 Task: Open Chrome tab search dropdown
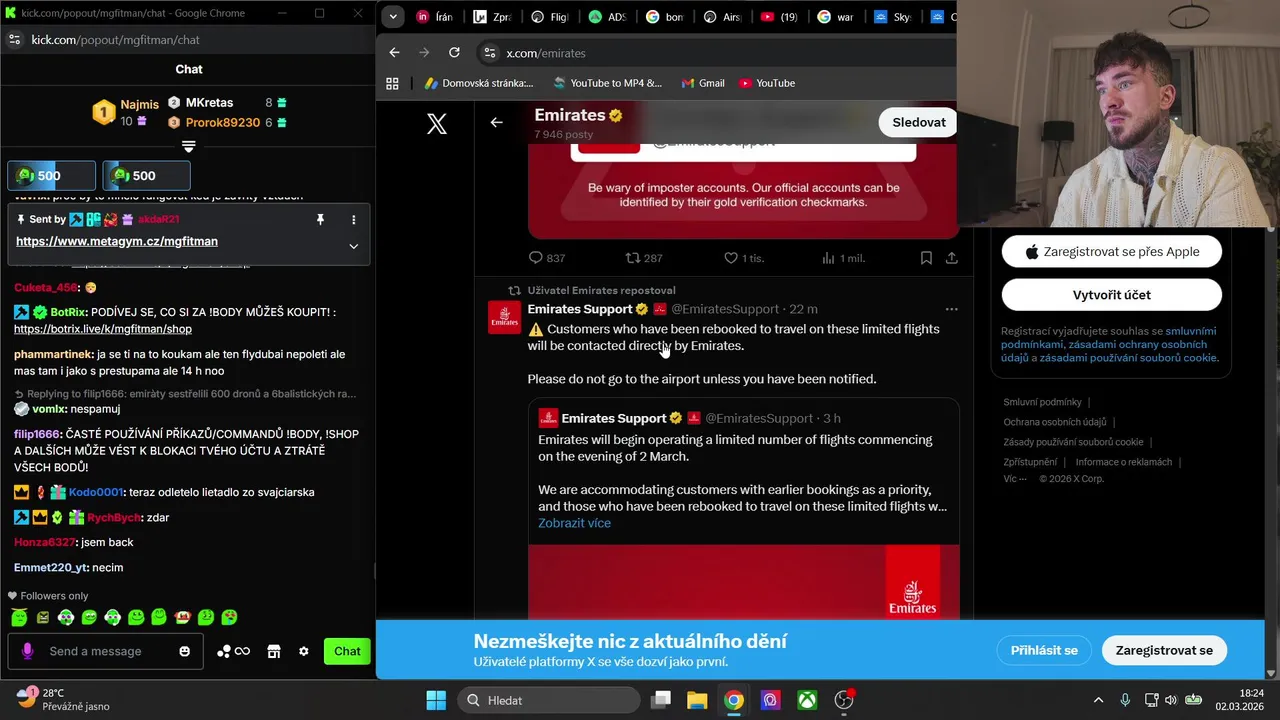[x=393, y=17]
